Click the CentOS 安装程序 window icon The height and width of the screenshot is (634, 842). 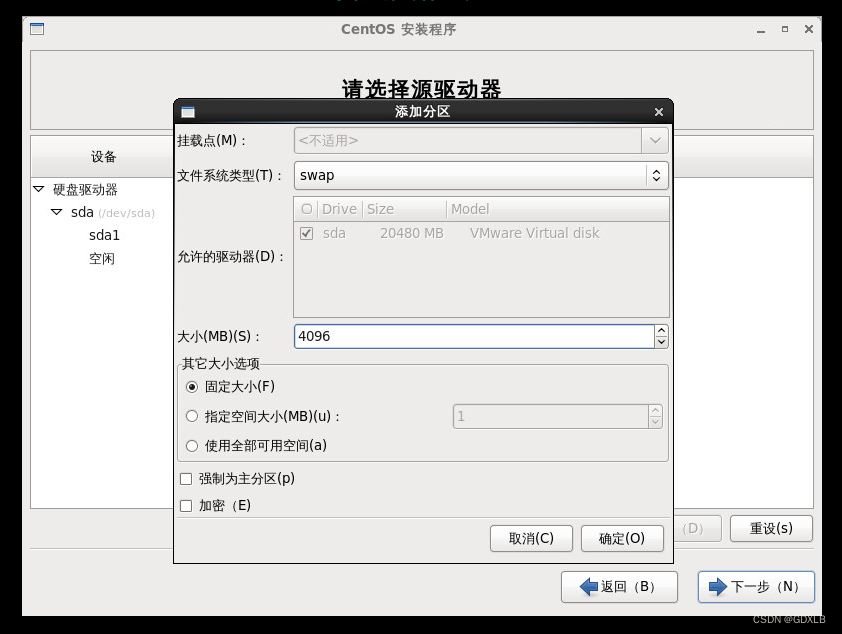(36, 29)
